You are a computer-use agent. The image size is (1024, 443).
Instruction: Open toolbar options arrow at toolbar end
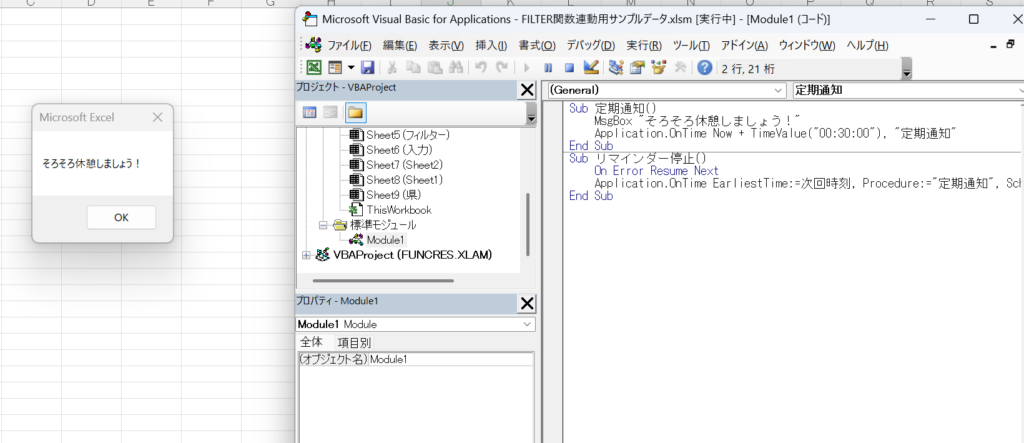coord(906,69)
